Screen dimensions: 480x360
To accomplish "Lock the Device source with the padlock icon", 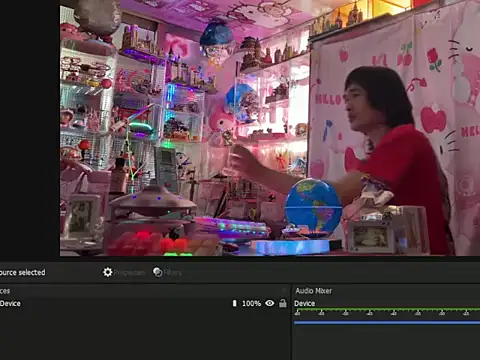I will coord(283,303).
